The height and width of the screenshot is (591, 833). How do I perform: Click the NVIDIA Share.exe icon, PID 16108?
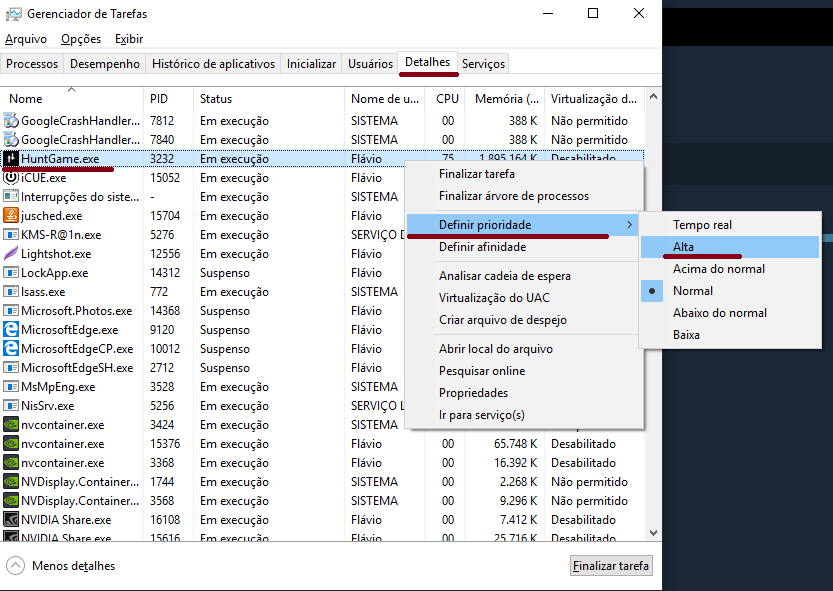pos(11,519)
